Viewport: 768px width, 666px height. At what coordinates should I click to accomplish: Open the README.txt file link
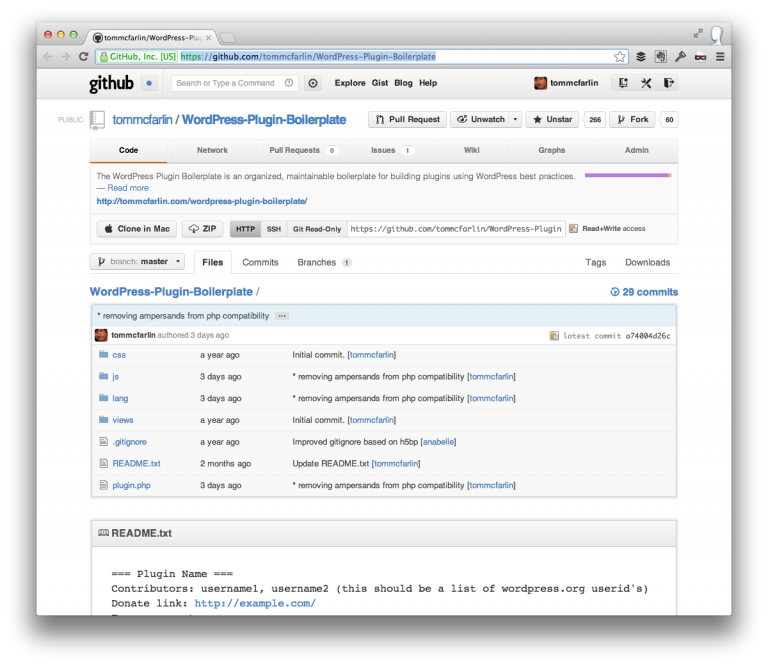[136, 463]
